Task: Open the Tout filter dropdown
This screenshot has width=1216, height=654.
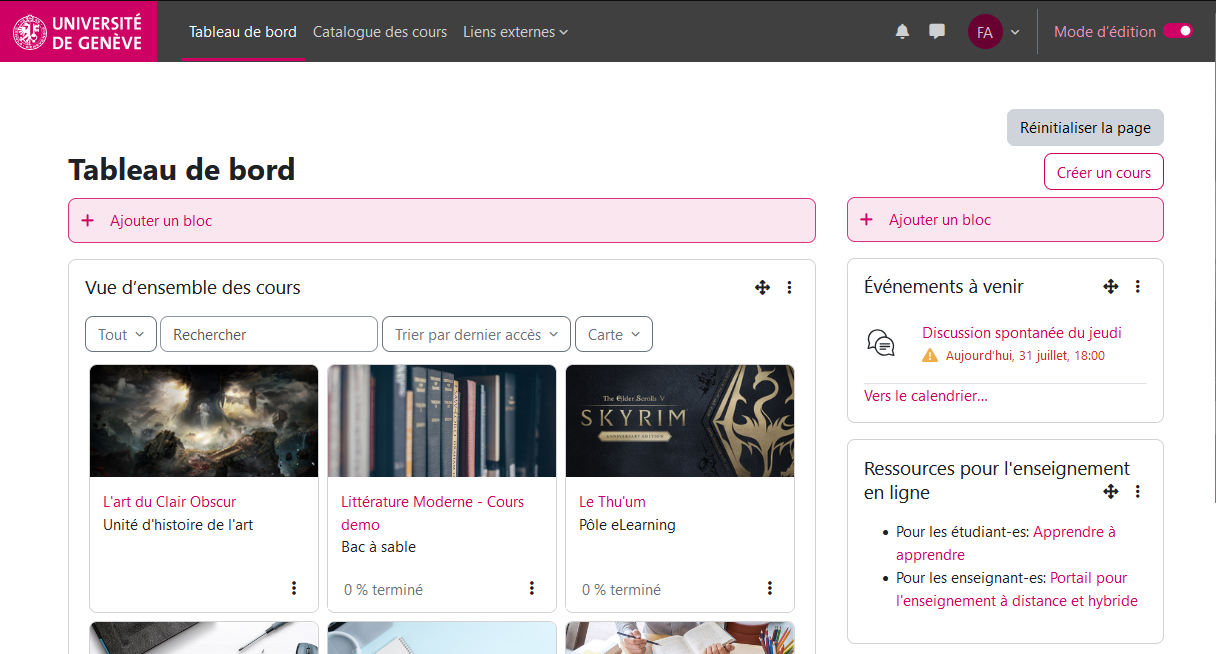Action: [x=121, y=335]
